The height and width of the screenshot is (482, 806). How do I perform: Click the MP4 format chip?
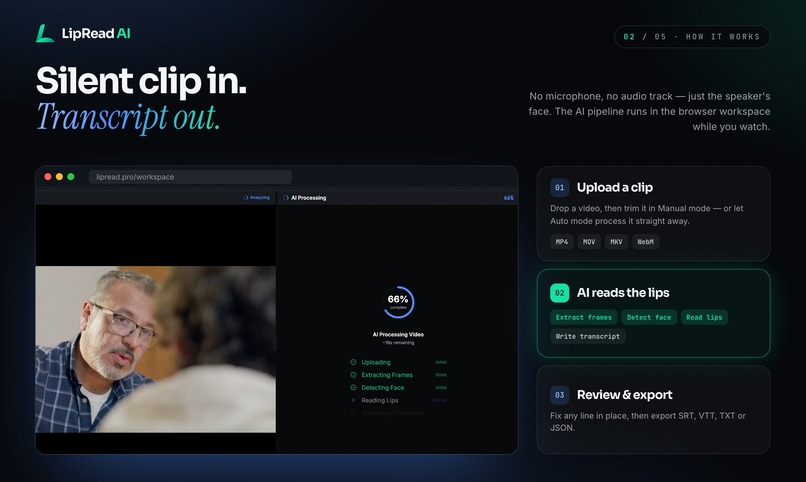(562, 242)
